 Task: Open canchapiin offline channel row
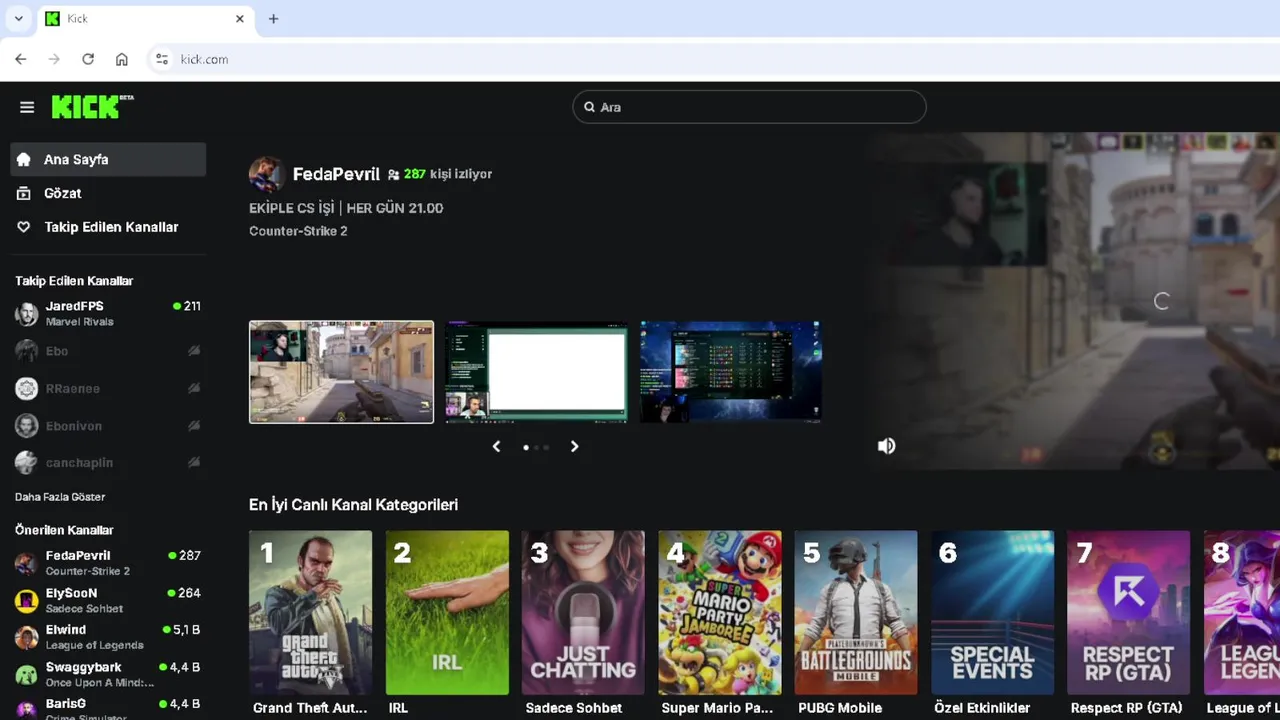click(108, 462)
